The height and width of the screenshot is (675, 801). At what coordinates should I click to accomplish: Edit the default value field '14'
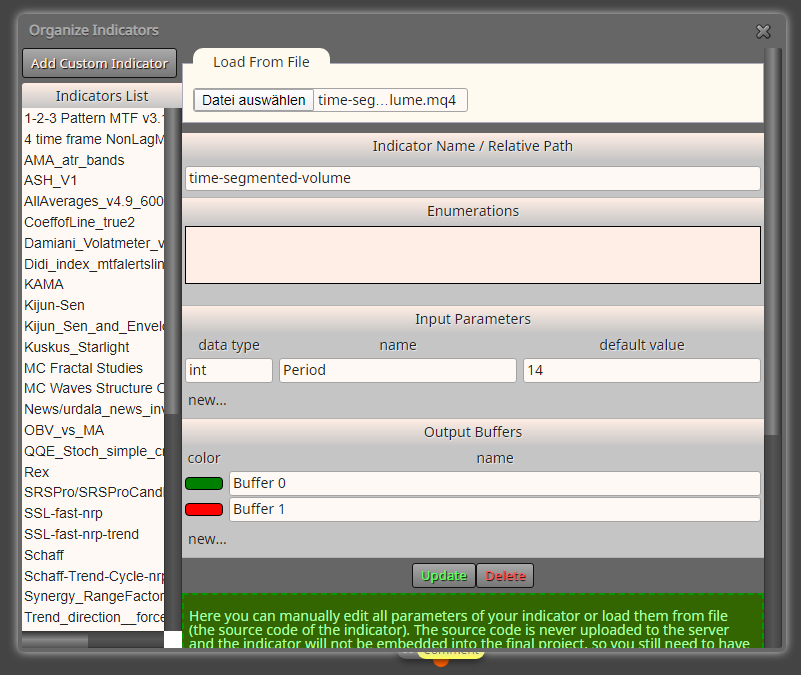(x=642, y=370)
